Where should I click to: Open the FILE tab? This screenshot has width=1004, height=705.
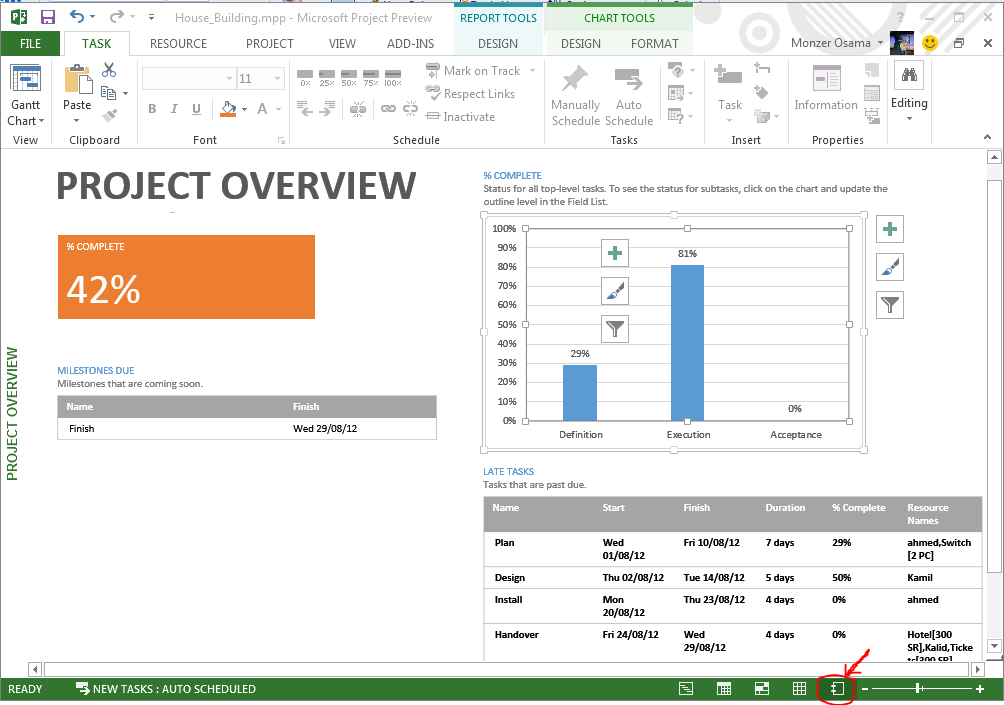(x=30, y=43)
